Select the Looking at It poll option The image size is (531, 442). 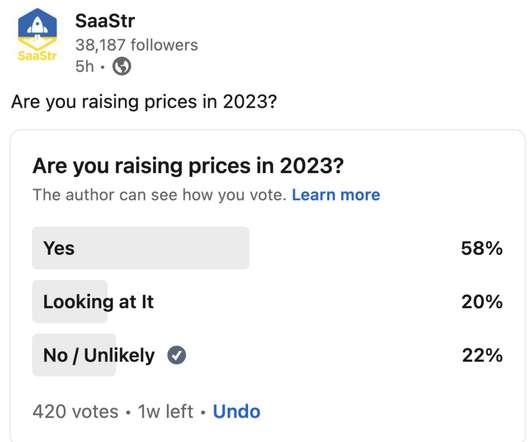268,301
